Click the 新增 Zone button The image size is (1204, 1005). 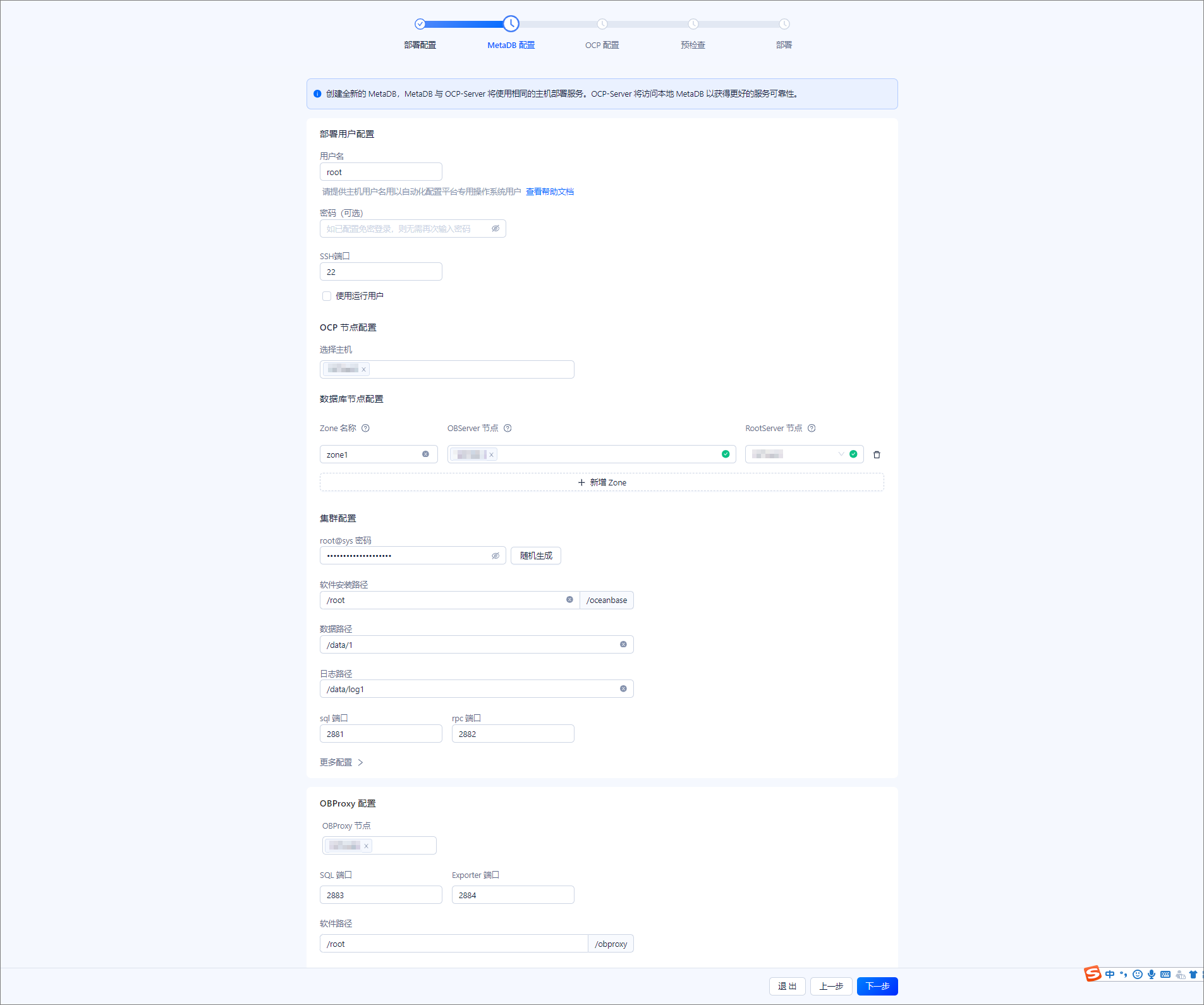tap(602, 482)
